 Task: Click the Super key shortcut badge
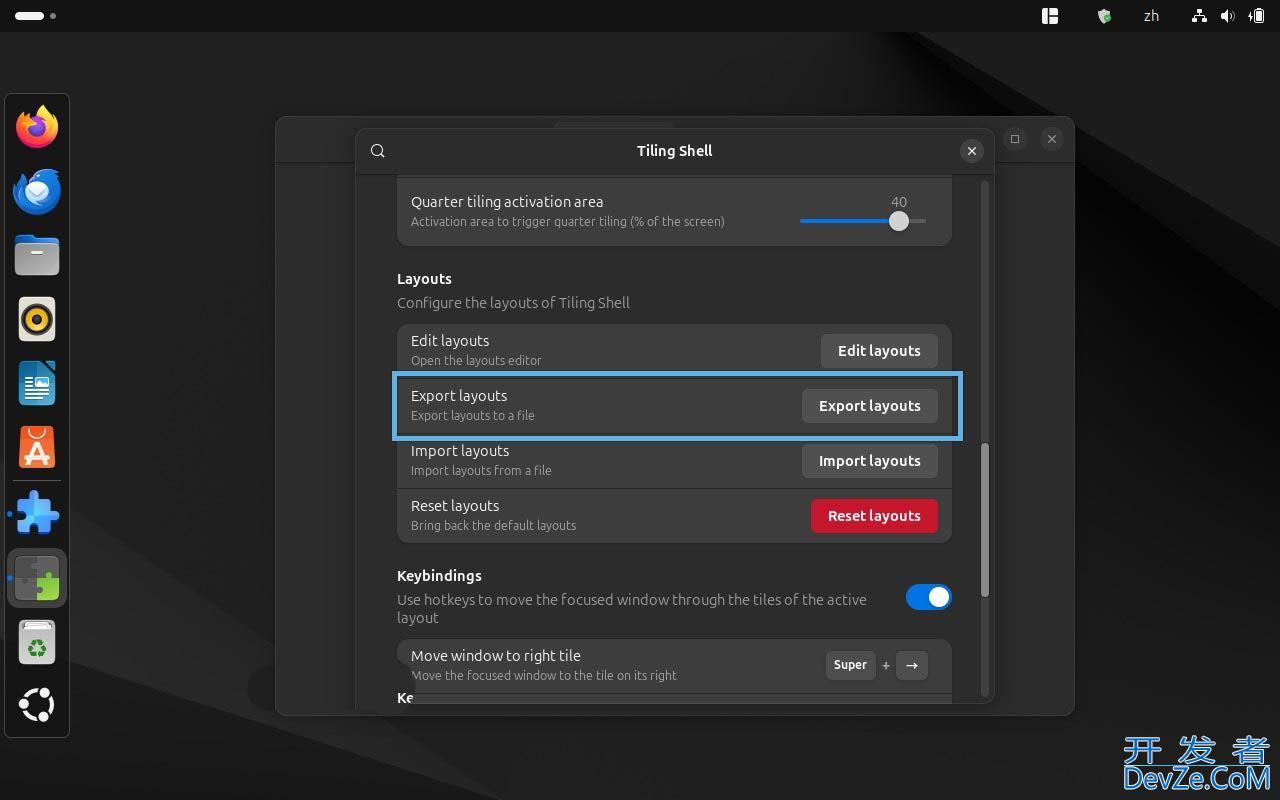850,665
